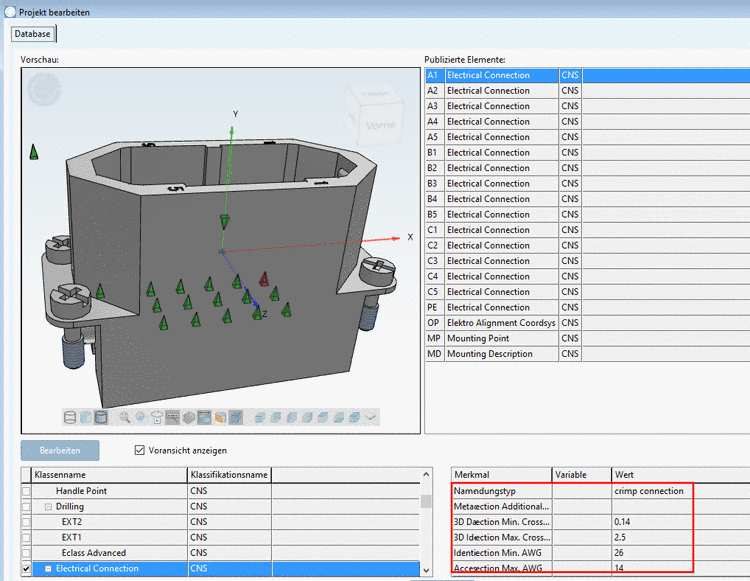Select the wireframe cylinder display mode icon
The image size is (750, 581).
pyautogui.click(x=70, y=417)
